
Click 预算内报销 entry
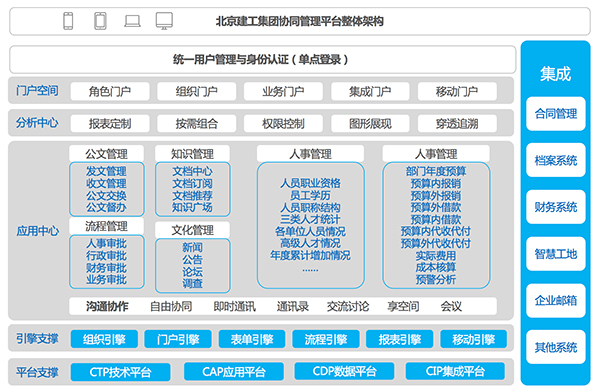click(436, 183)
